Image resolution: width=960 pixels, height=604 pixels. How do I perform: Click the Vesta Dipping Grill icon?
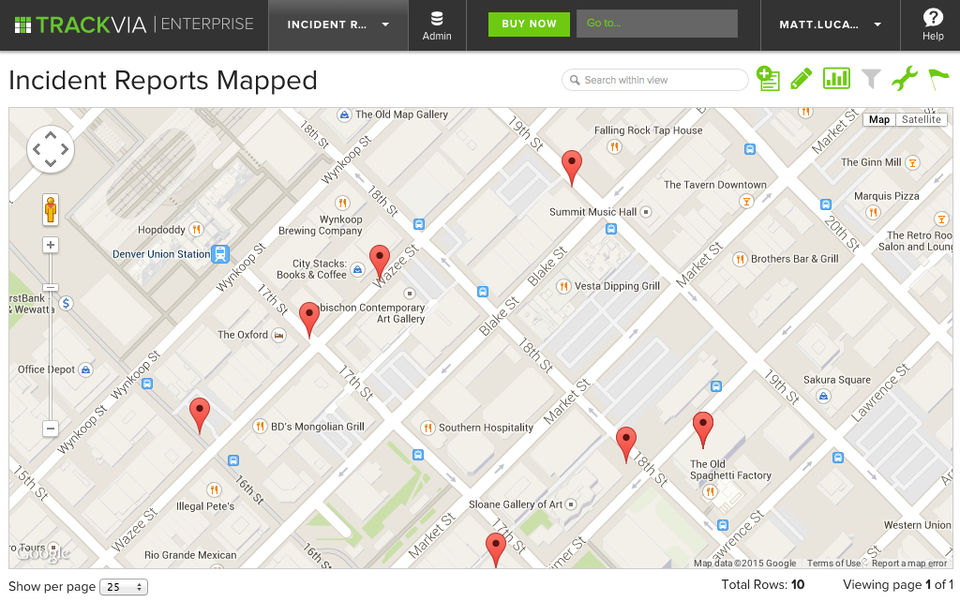coord(563,286)
